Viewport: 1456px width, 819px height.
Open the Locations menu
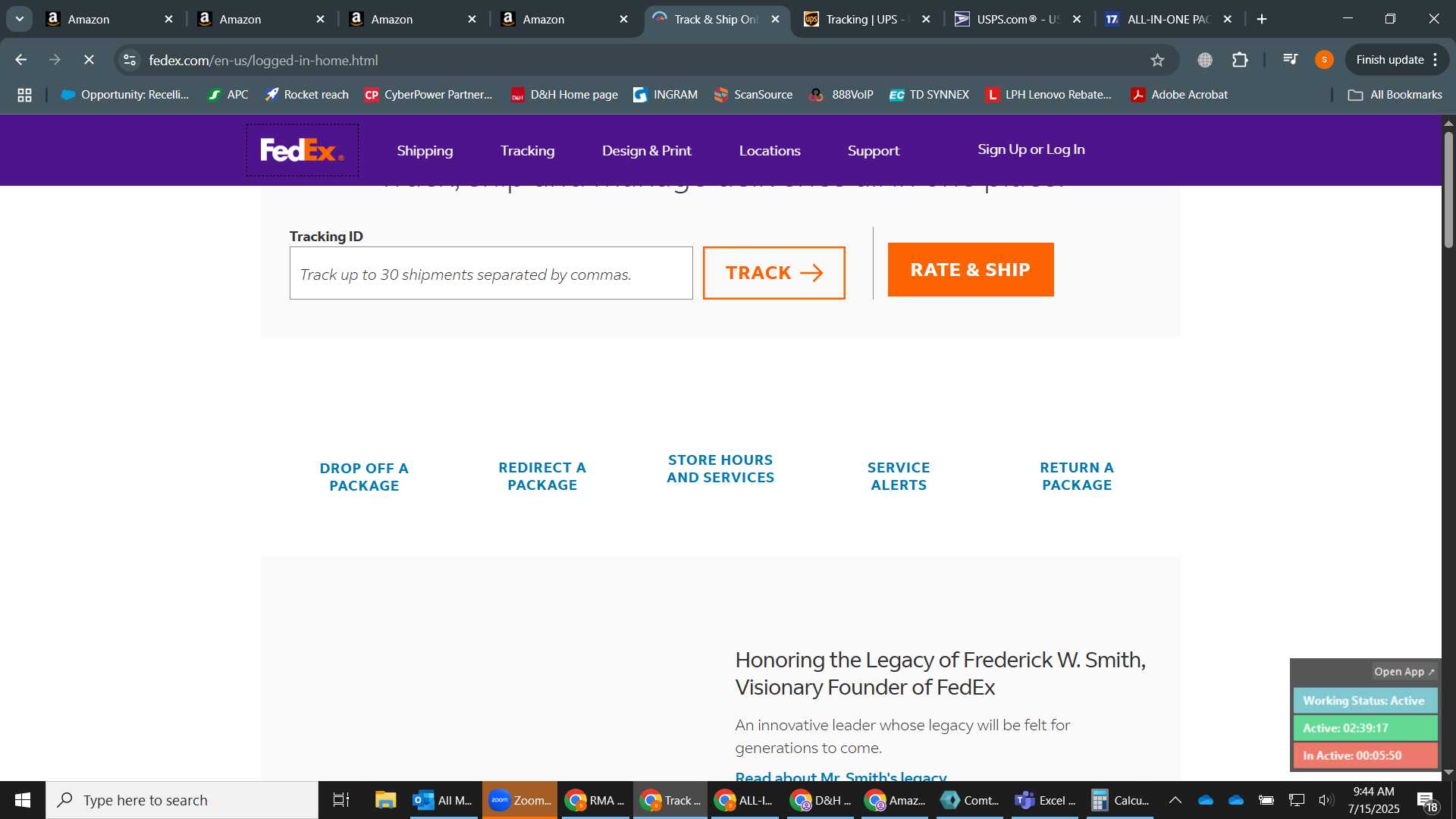click(770, 151)
